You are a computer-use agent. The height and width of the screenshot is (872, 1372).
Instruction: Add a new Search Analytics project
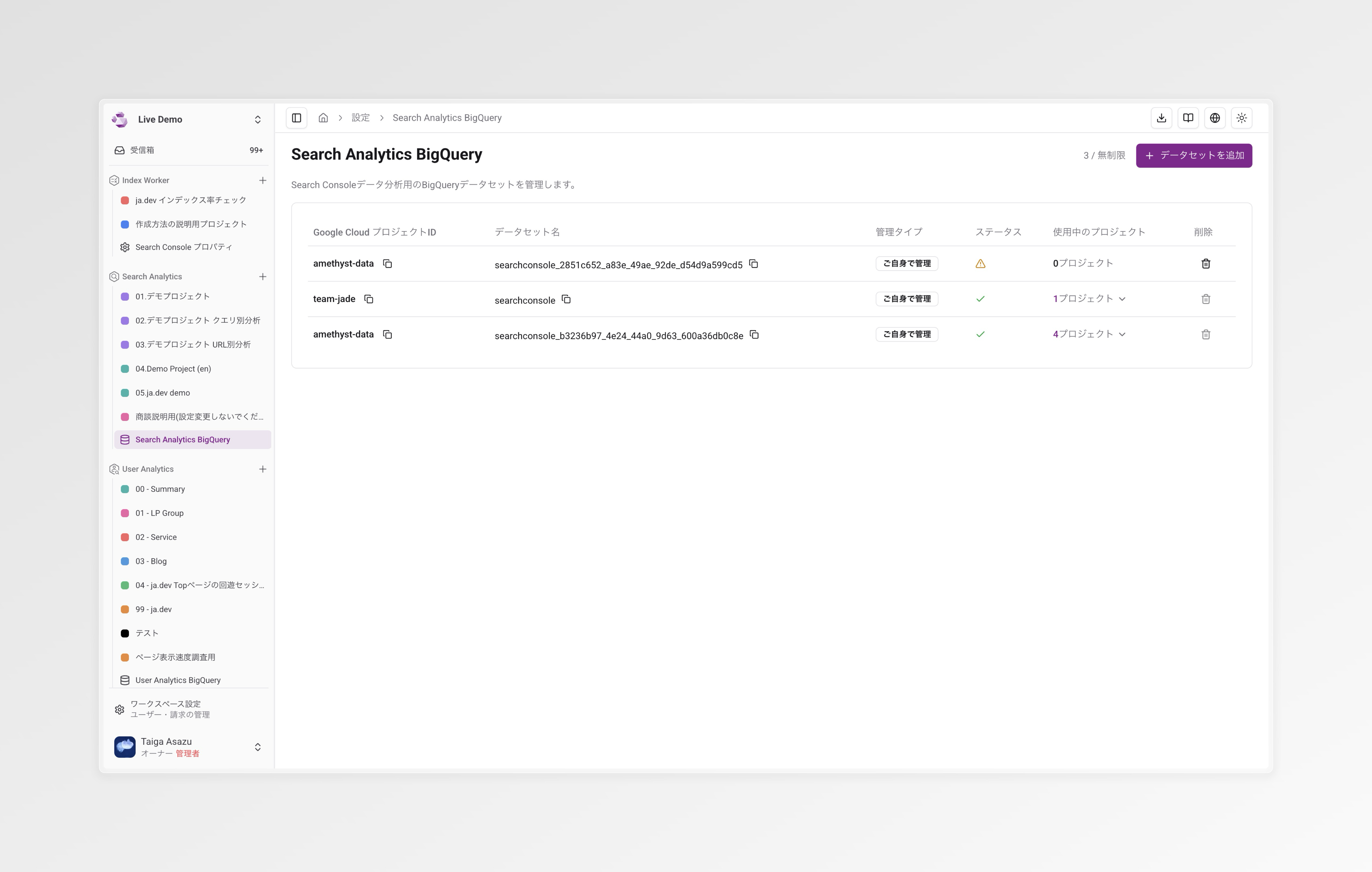coord(263,277)
